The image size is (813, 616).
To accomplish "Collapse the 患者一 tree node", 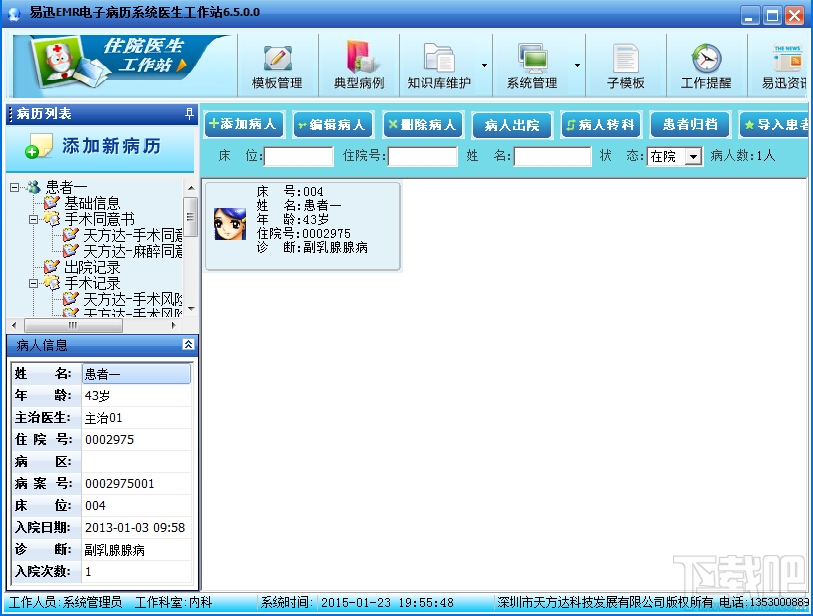I will click(x=15, y=187).
